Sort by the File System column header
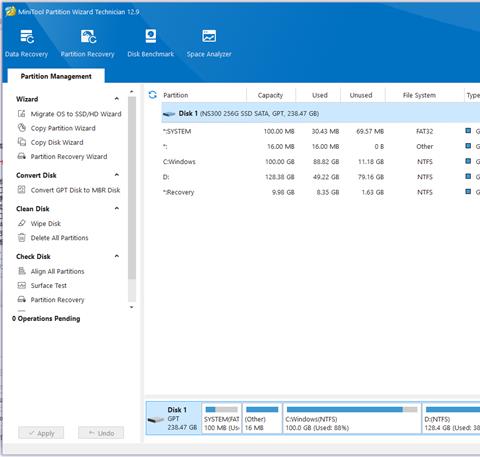The height and width of the screenshot is (457, 480). click(419, 95)
